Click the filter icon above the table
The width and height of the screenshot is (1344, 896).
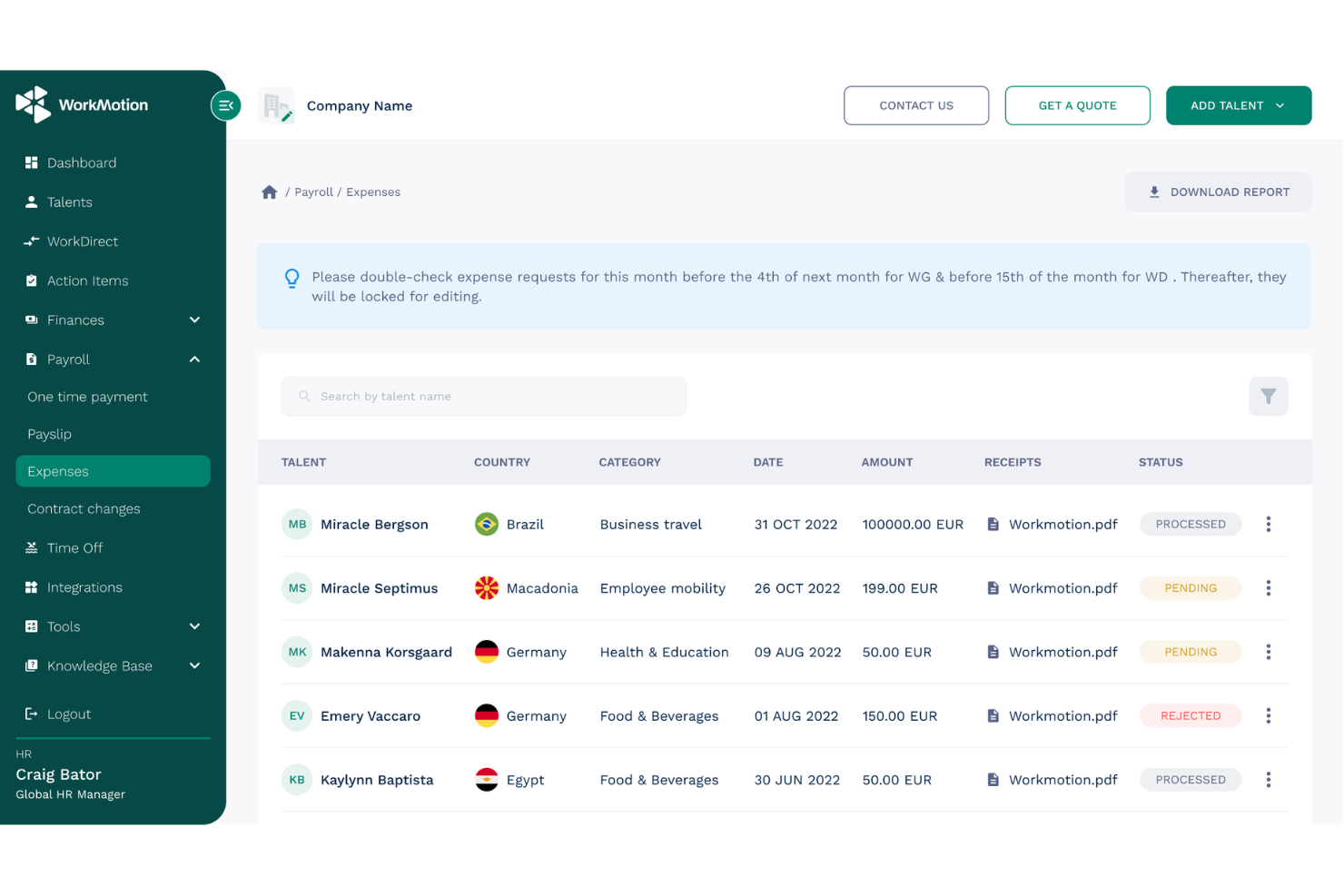1269,396
